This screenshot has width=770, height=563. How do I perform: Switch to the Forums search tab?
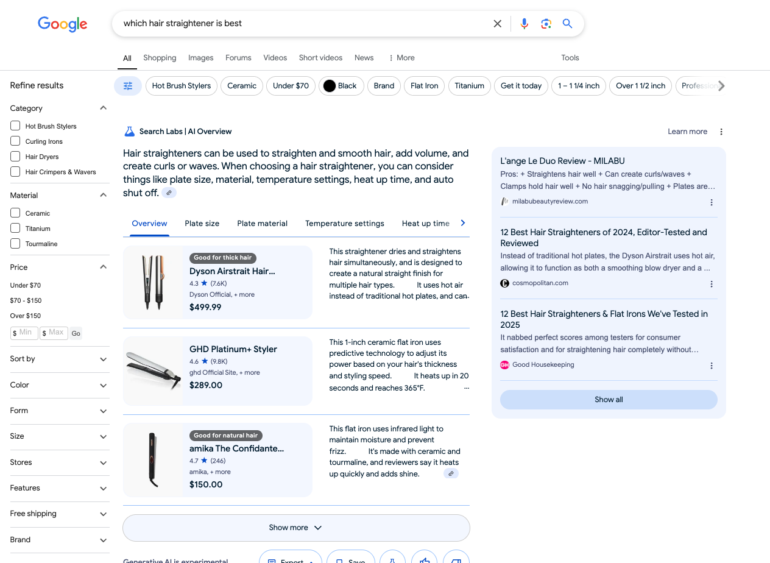(x=238, y=57)
